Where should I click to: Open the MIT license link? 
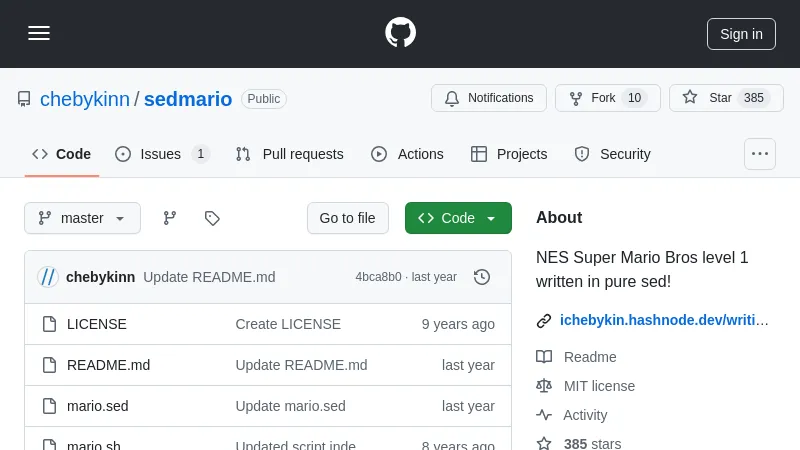pyautogui.click(x=598, y=386)
